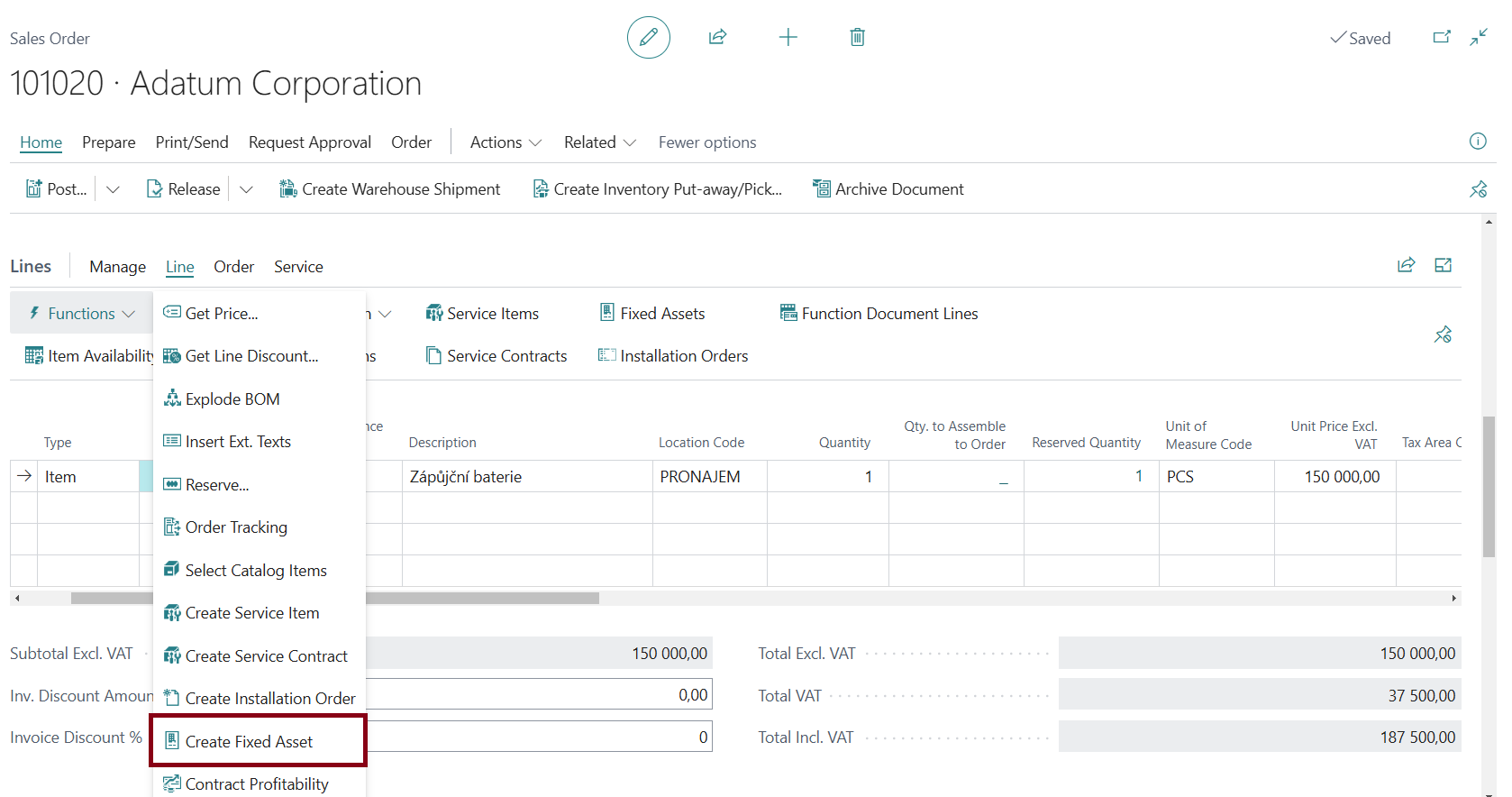
Task: Click Inv. Discount Amount field
Action: [x=539, y=694]
